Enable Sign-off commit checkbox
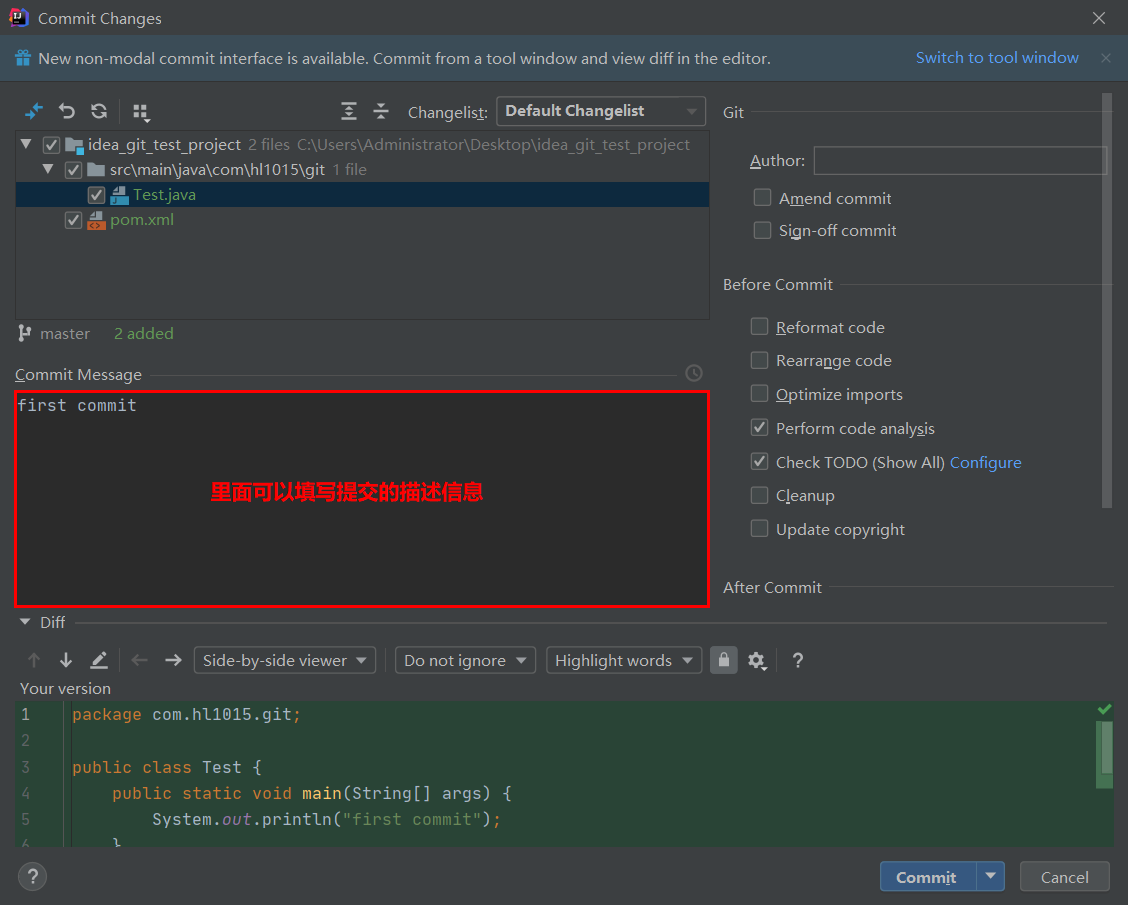This screenshot has height=905, width=1128. tap(762, 229)
